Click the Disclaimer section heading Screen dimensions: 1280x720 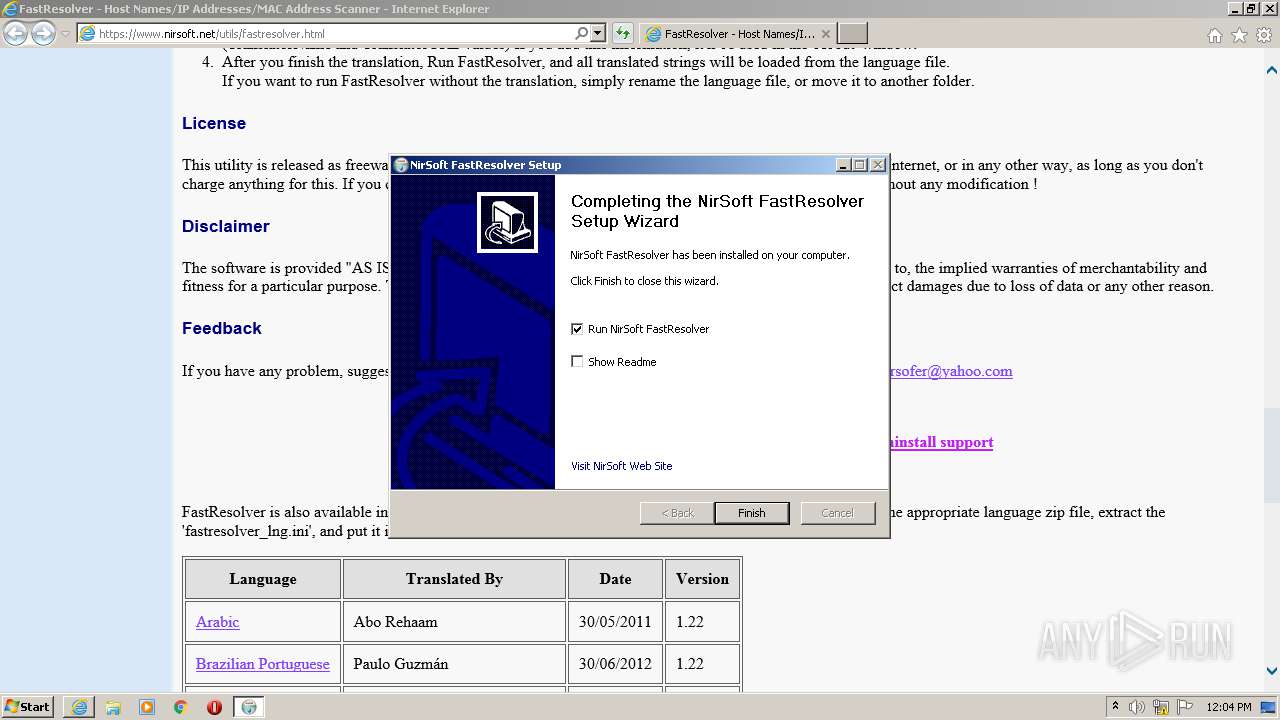point(226,226)
